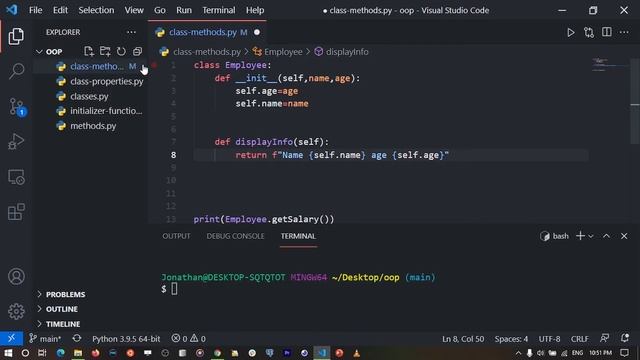The height and width of the screenshot is (360, 640).
Task: Change encoding via UTF-8
Action: point(549,338)
